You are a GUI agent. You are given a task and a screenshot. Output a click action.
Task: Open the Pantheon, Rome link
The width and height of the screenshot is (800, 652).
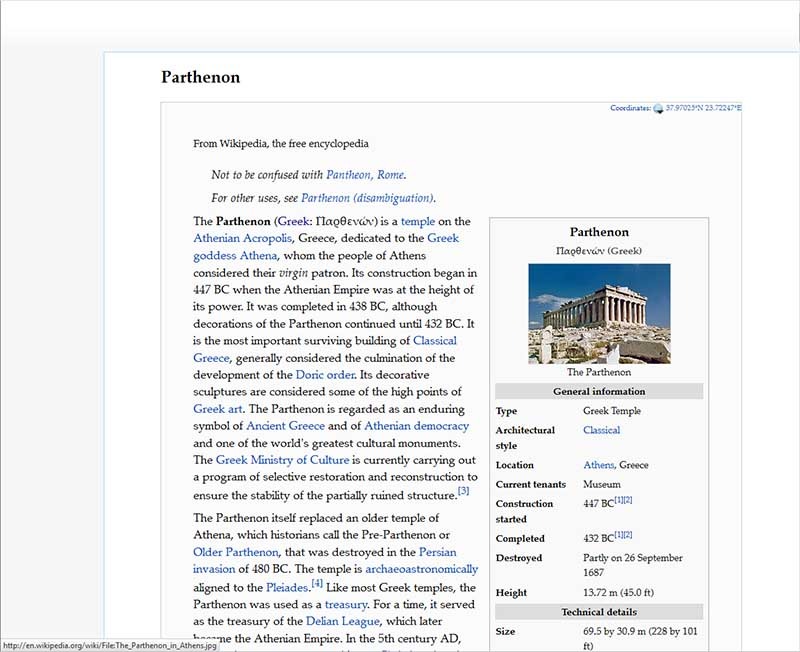point(365,174)
